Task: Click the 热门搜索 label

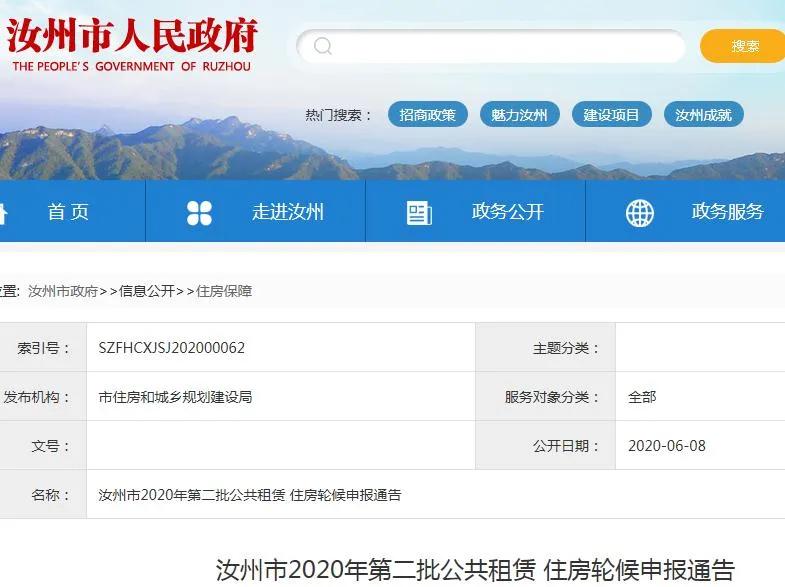Action: 339,115
